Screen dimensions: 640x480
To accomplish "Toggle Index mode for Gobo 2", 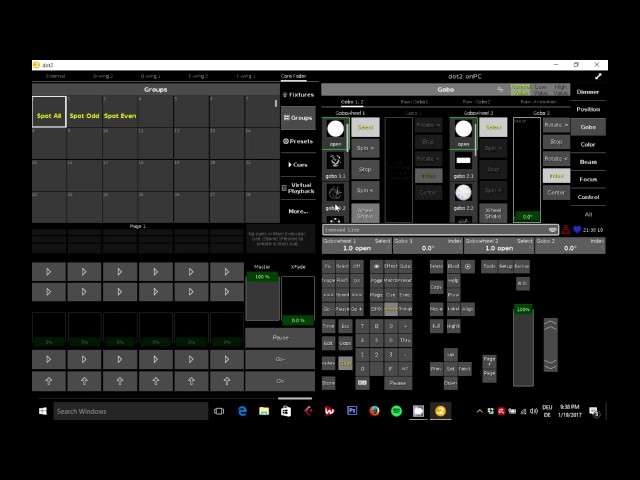I will (x=556, y=176).
